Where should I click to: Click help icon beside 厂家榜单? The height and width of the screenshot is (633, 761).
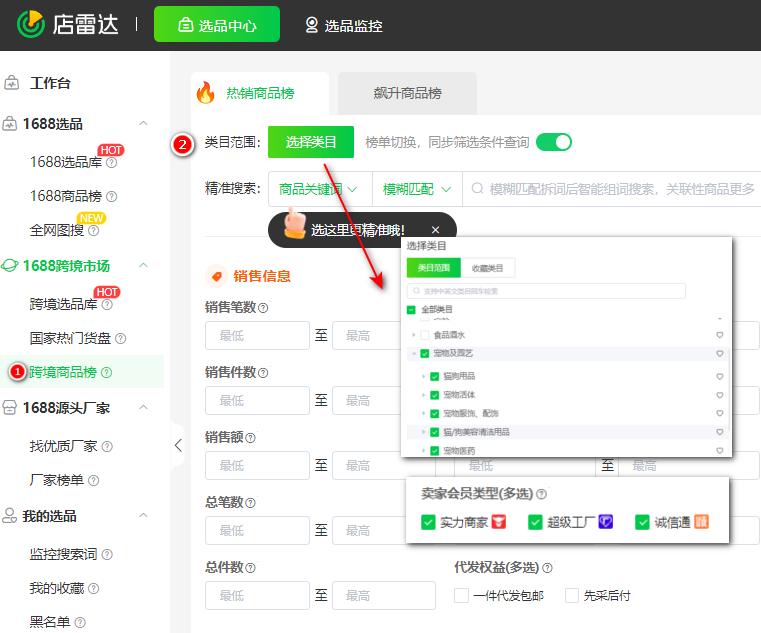tap(94, 480)
